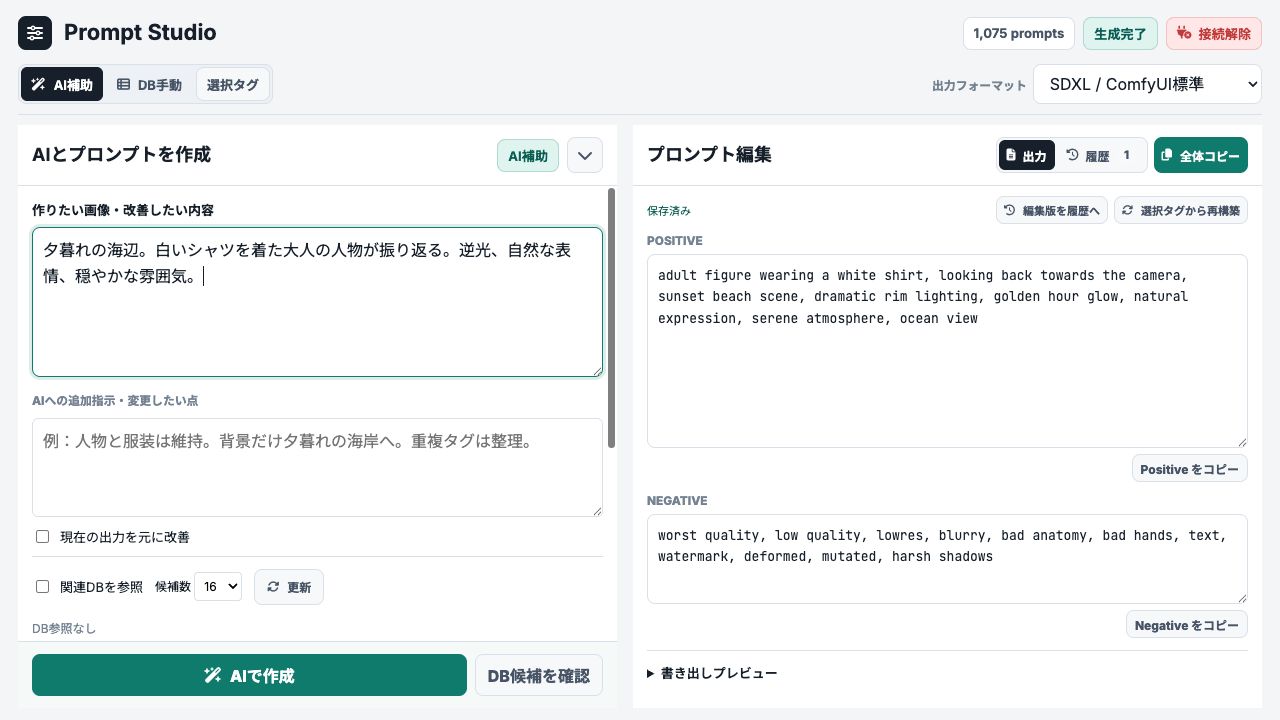The image size is (1280, 720).
Task: Collapse the AIとプロンプトを作成 panel chevron
Action: pos(585,156)
